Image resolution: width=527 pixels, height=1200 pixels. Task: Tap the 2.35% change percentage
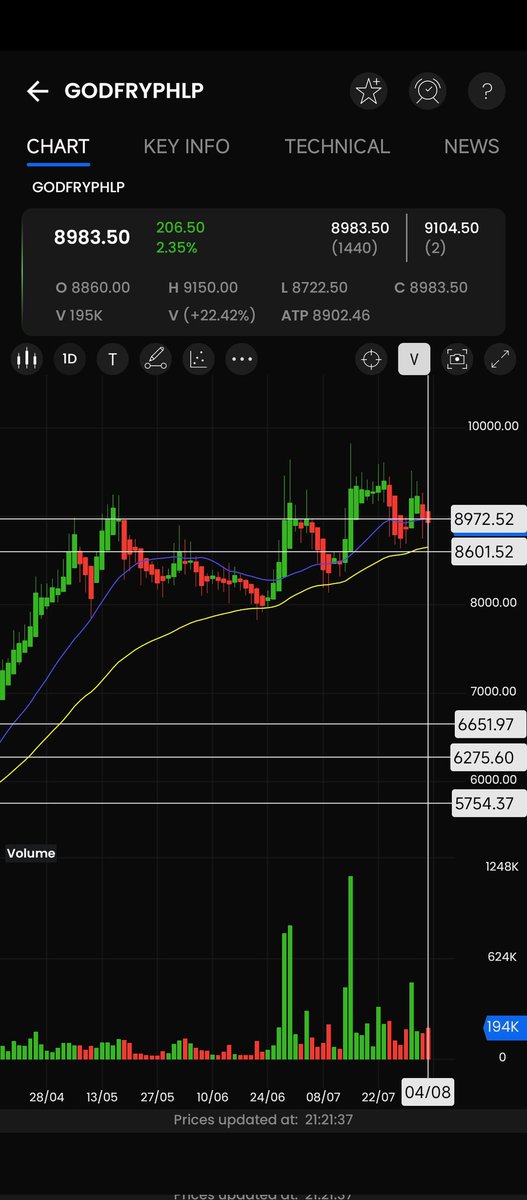[x=177, y=247]
